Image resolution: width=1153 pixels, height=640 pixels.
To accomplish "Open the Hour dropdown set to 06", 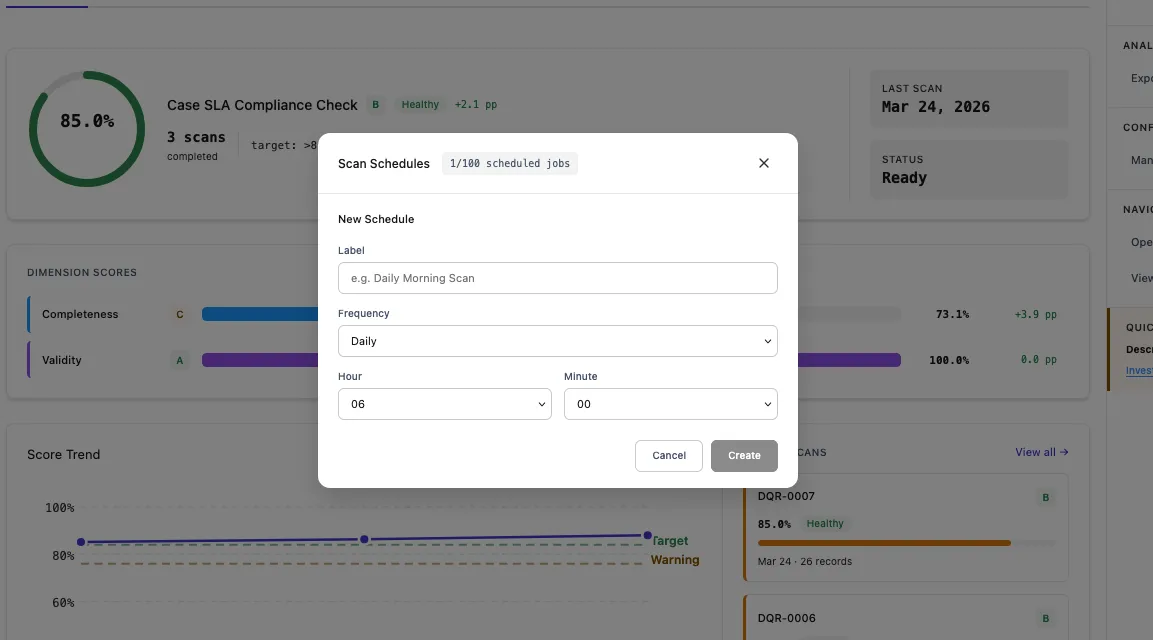I will coord(444,404).
